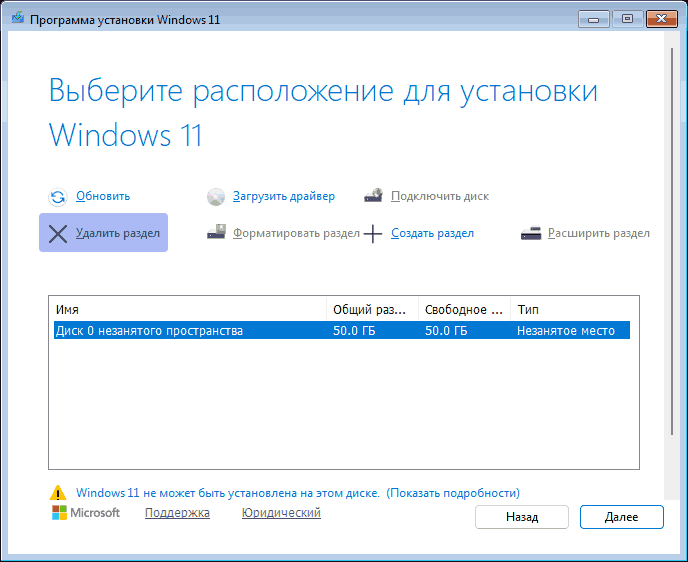Viewport: 688px width, 562px height.
Task: Click the Далее button
Action: point(622,517)
